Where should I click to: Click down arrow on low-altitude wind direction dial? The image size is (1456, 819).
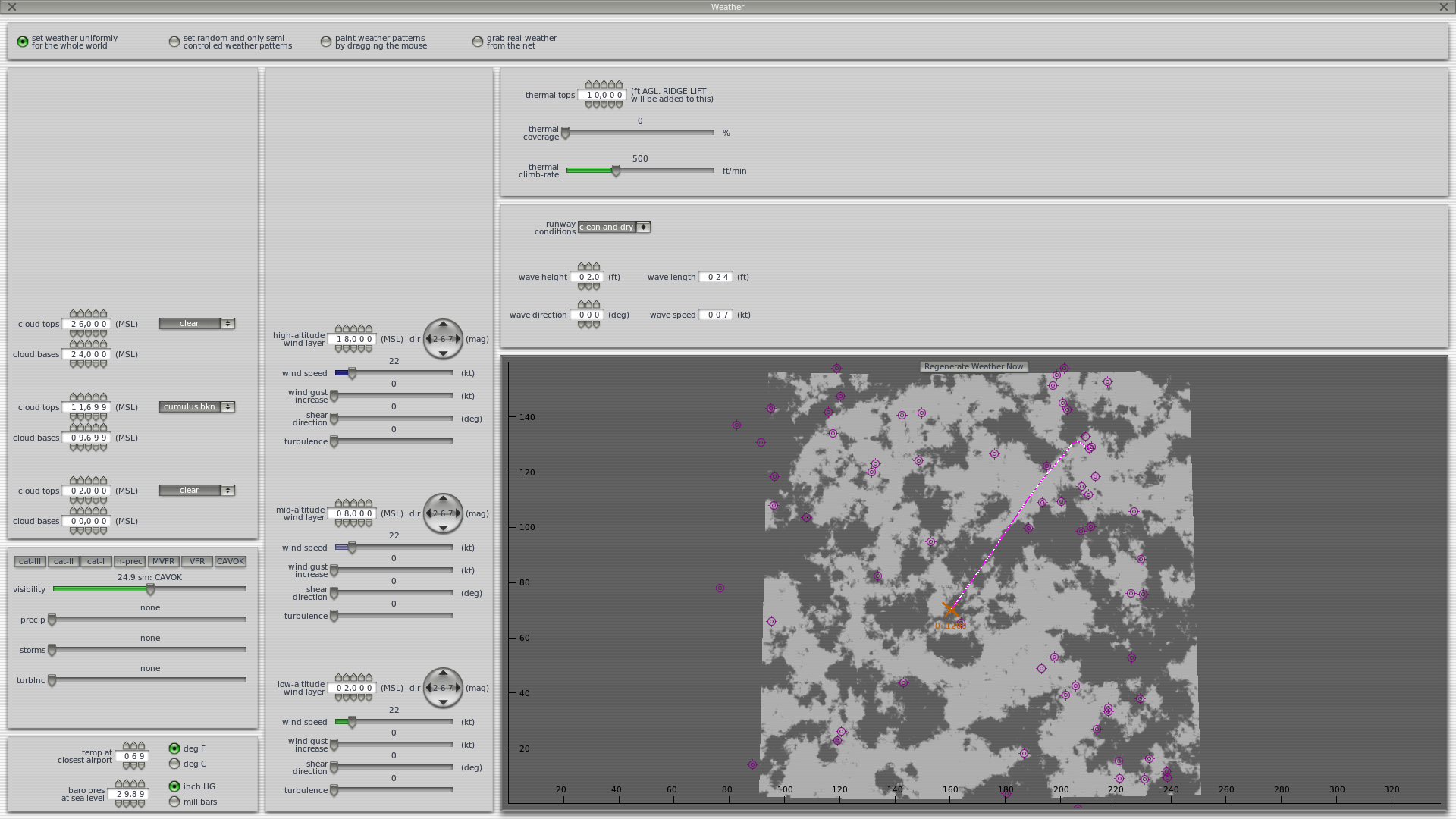pyautogui.click(x=443, y=702)
